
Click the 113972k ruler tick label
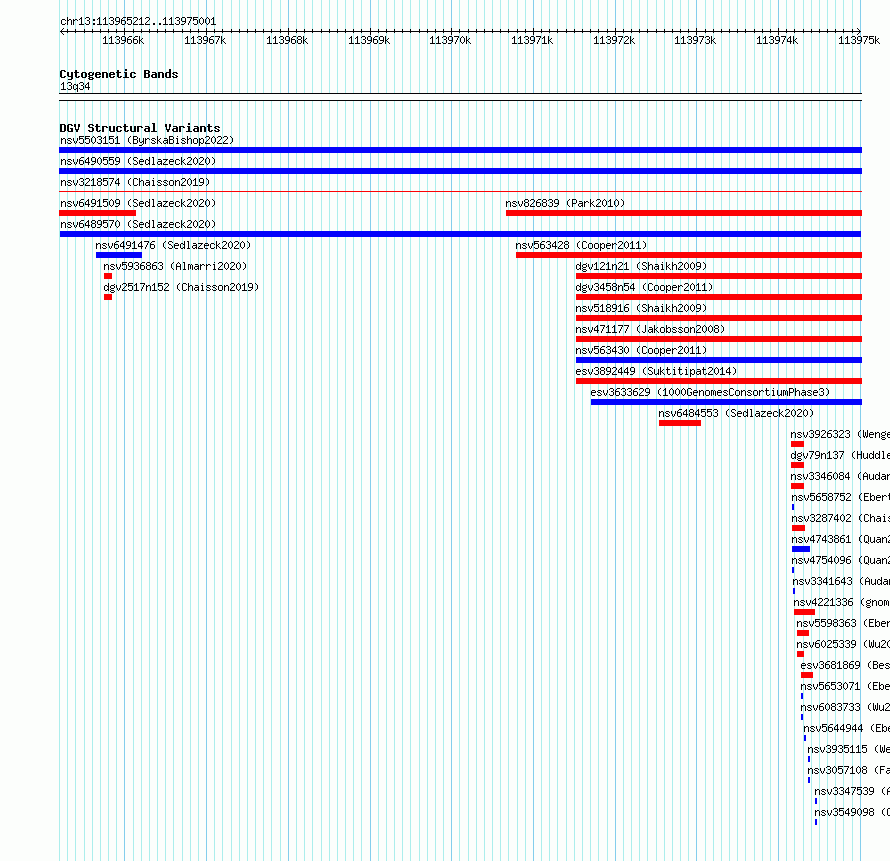(614, 40)
